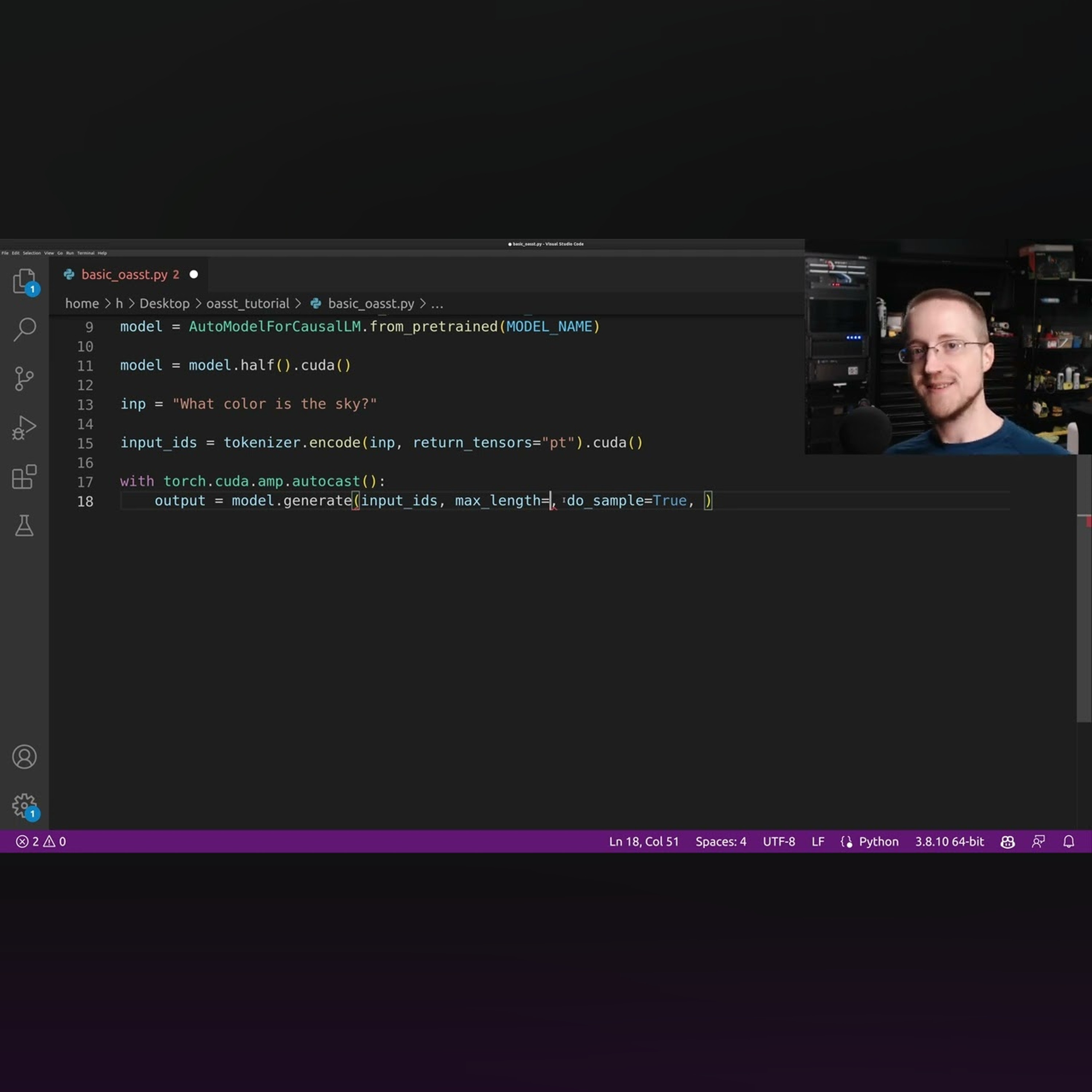Open notifications bell in status bar

(1068, 842)
